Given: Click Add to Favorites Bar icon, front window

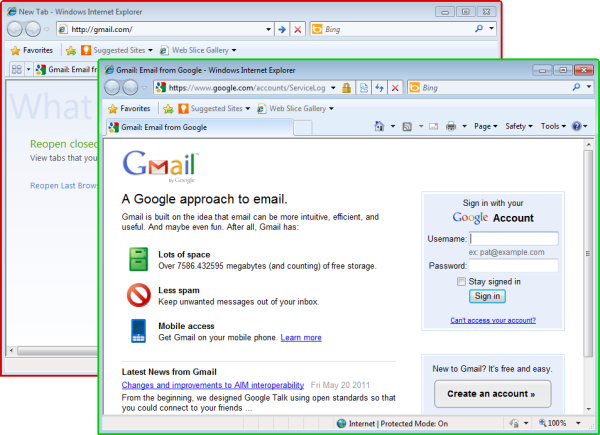Looking at the screenshot, I should [x=168, y=109].
